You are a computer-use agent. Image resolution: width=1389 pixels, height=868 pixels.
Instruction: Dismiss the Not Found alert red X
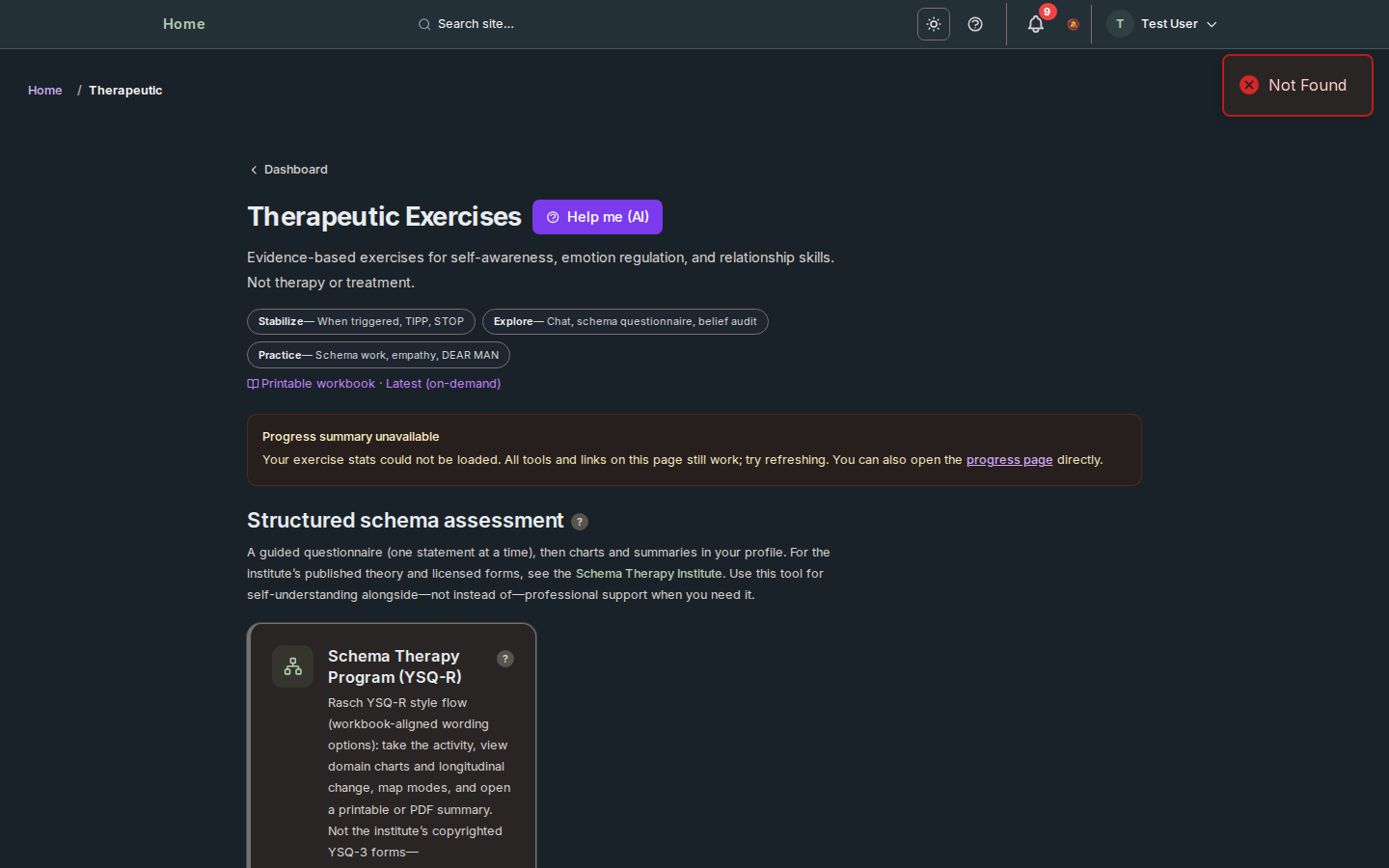point(1249,85)
